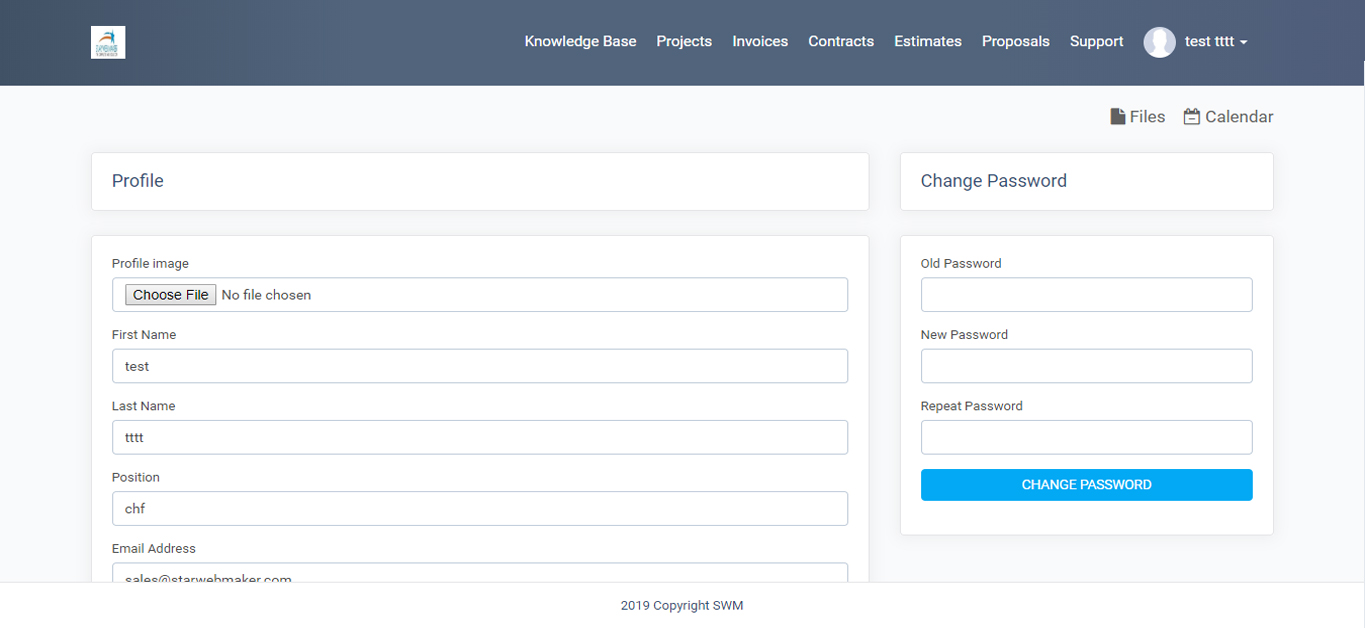Click the Repeat Password field
This screenshot has width=1365, height=628.
(x=1086, y=437)
